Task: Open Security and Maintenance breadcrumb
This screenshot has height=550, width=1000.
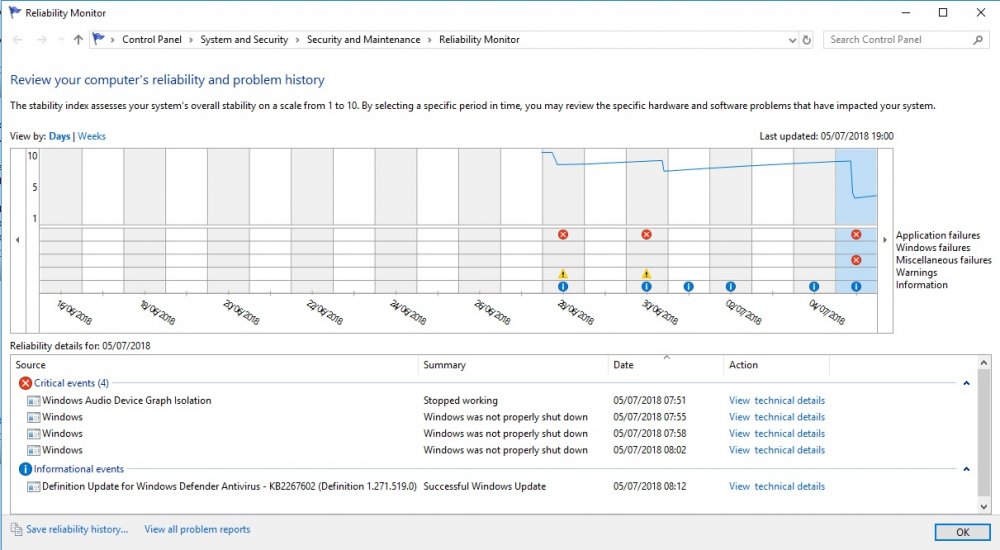Action: point(363,40)
